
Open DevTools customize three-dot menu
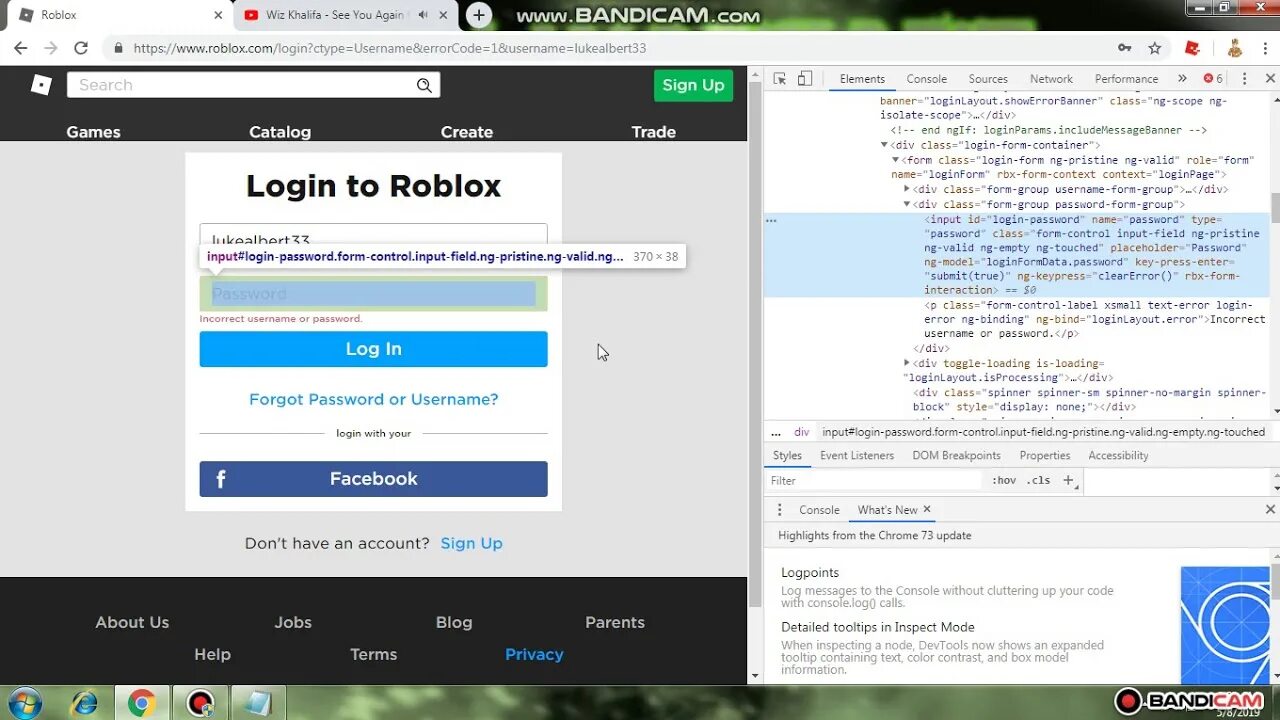1245,79
